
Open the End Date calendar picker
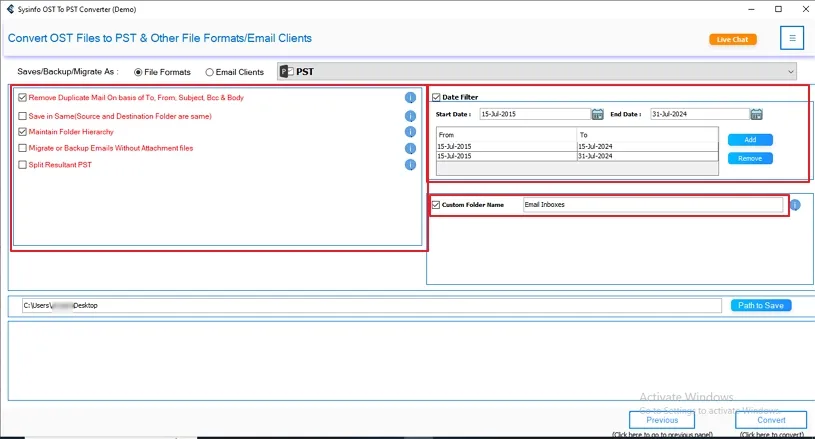[756, 114]
